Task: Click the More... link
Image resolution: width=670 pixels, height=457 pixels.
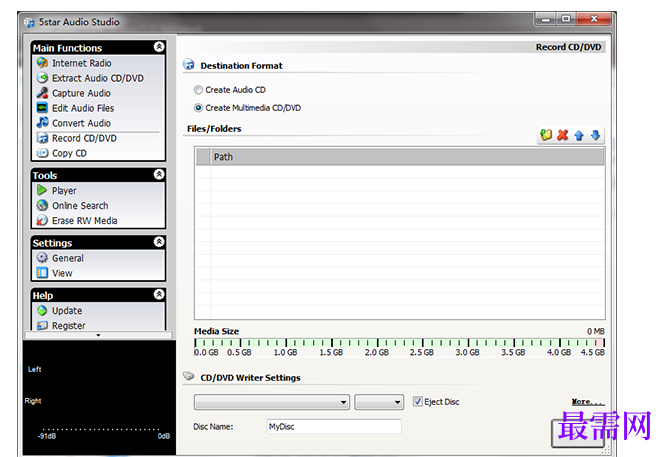Action: click(588, 401)
